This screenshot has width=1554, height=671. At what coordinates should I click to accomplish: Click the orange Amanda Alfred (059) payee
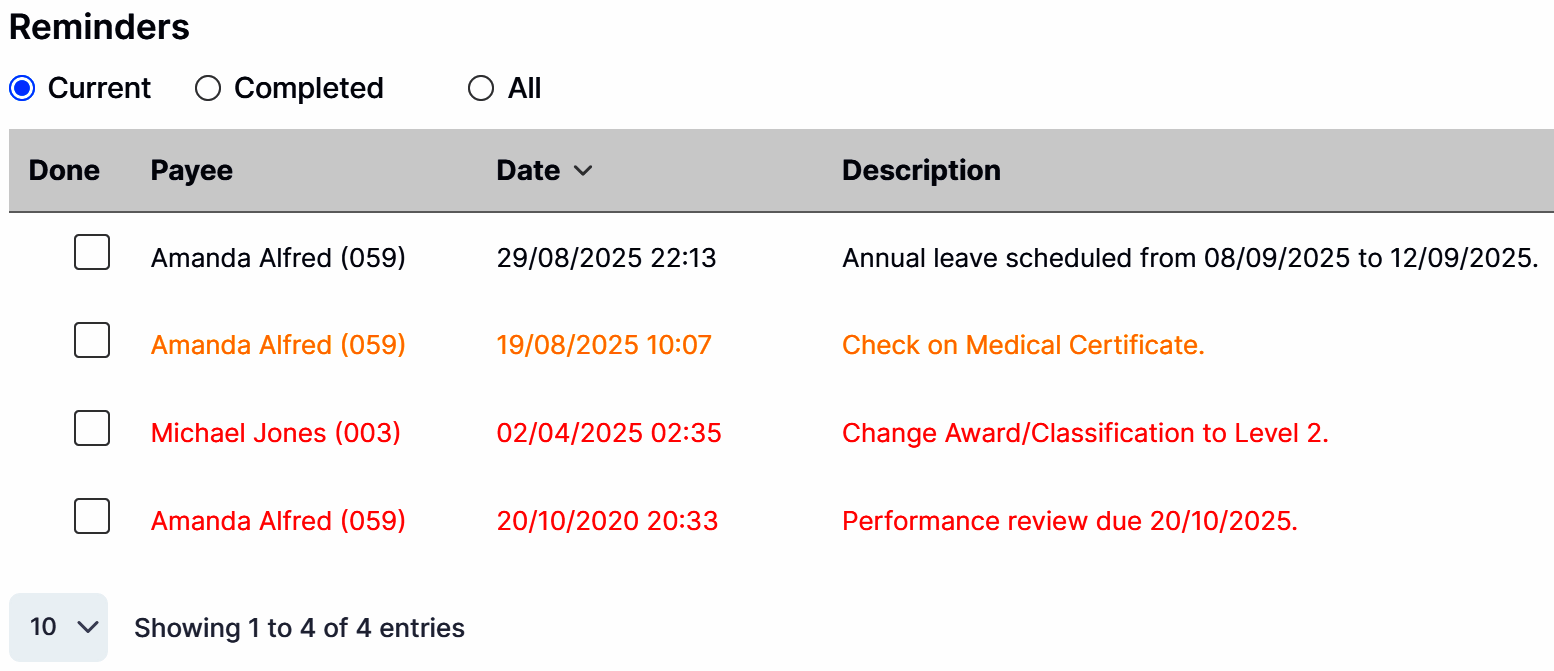pos(278,345)
